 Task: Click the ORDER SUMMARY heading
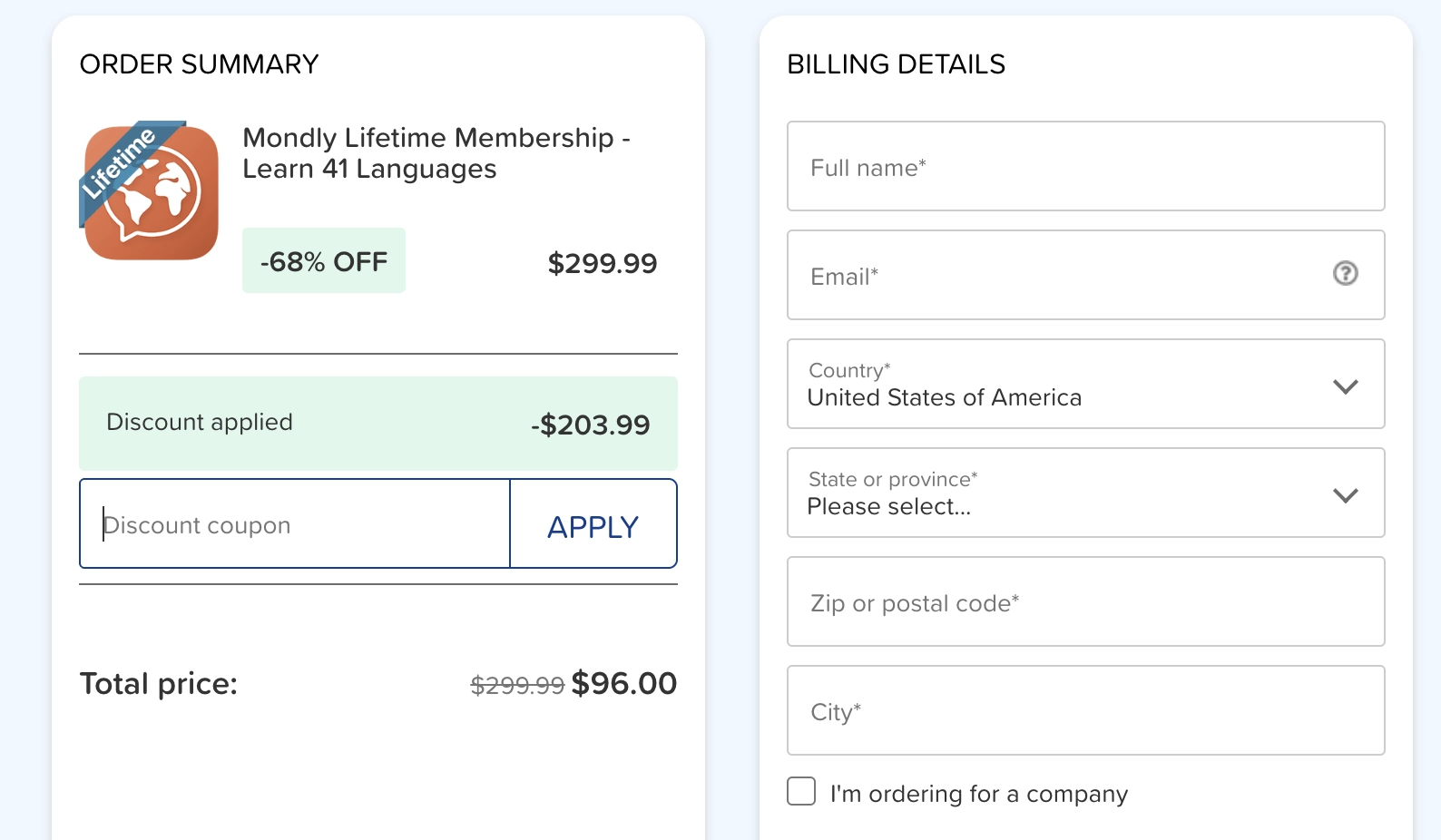tap(200, 64)
